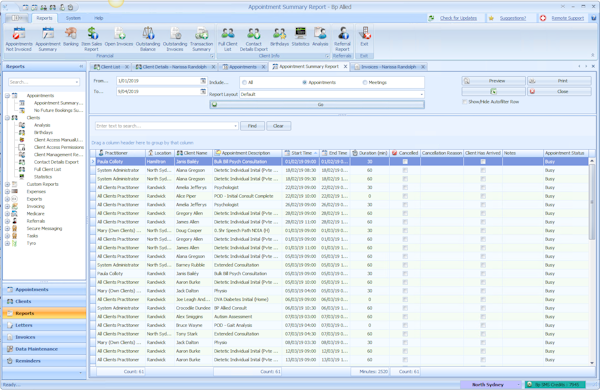Click the Bp SMS Credits status indicator
Image resolution: width=600 pixels, height=390 pixels.
pyautogui.click(x=555, y=384)
